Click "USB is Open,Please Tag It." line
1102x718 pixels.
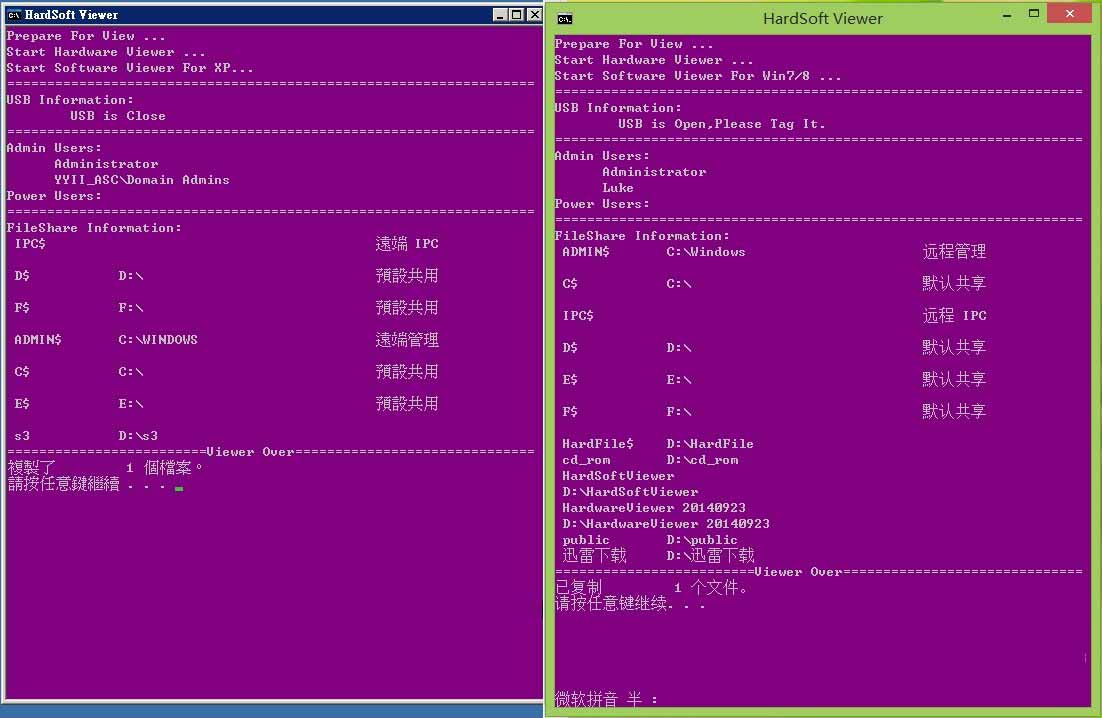point(721,124)
